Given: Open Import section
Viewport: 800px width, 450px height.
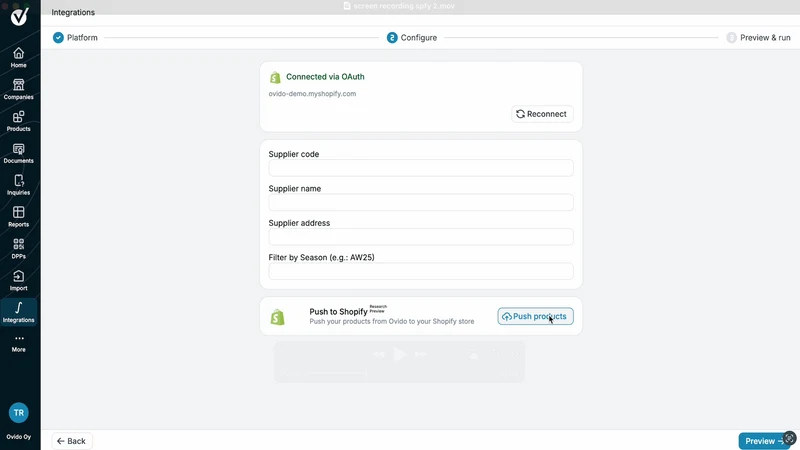Looking at the screenshot, I should pos(18,281).
